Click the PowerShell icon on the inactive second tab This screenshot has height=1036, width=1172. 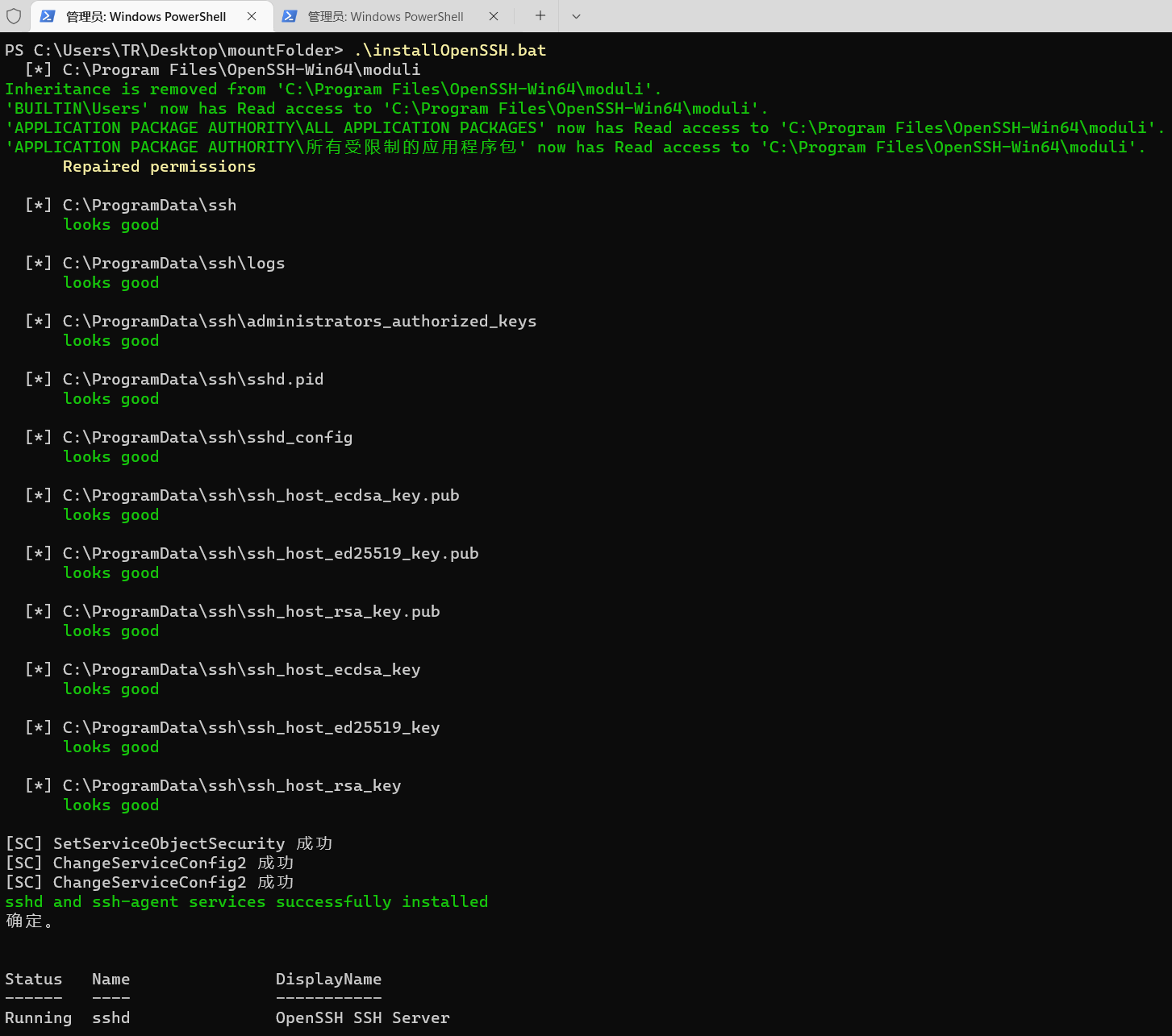(x=290, y=16)
